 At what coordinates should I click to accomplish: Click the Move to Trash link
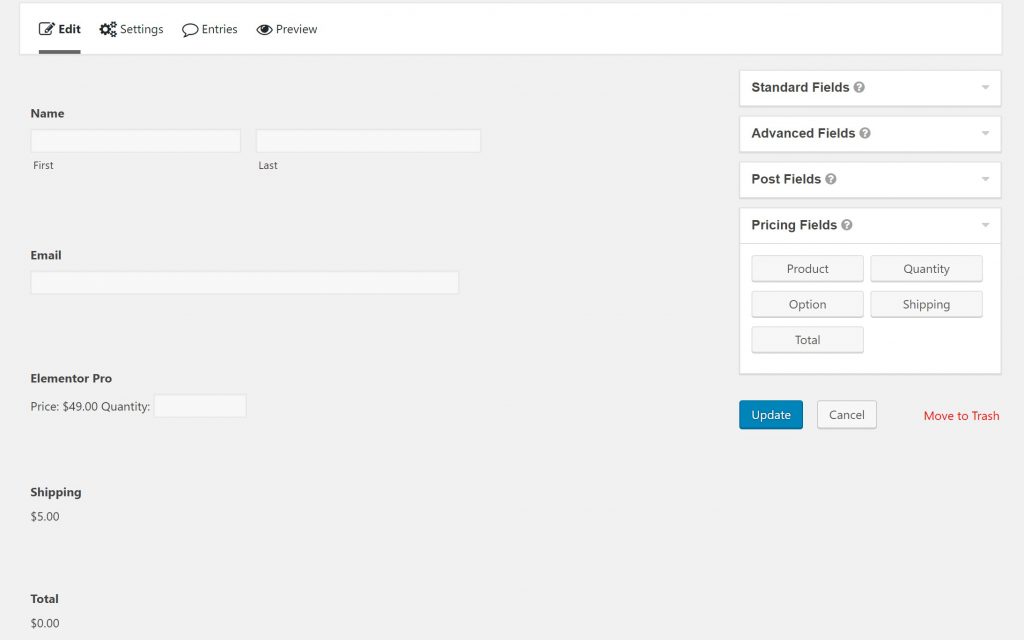point(961,416)
